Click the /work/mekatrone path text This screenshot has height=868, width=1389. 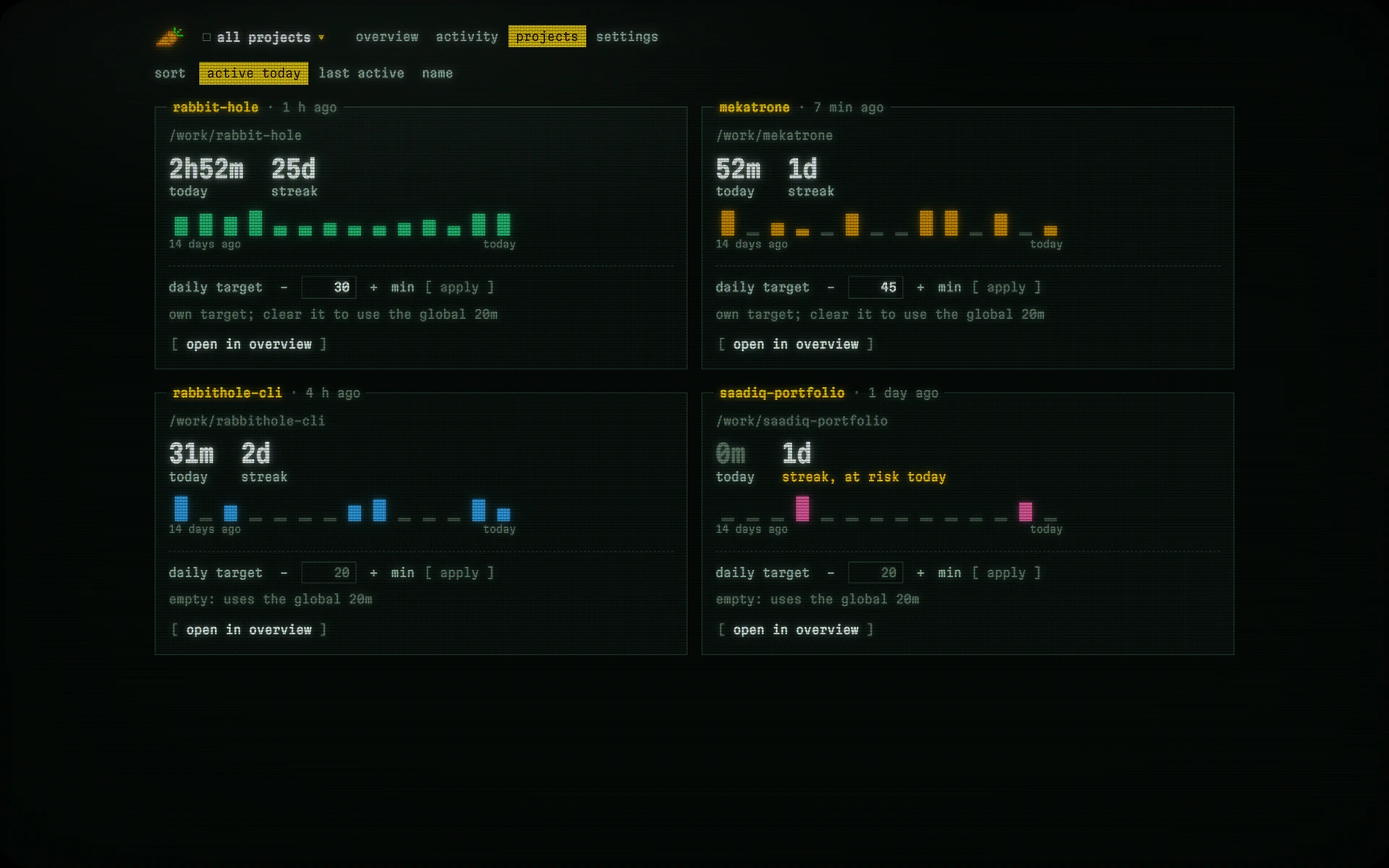click(x=774, y=135)
